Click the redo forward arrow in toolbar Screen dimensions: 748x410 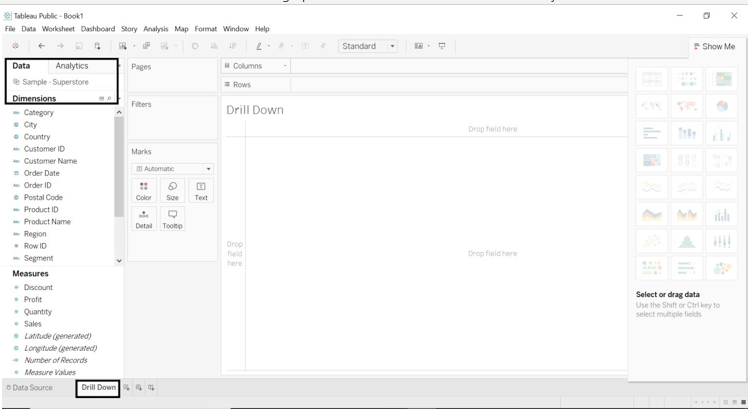[60, 46]
